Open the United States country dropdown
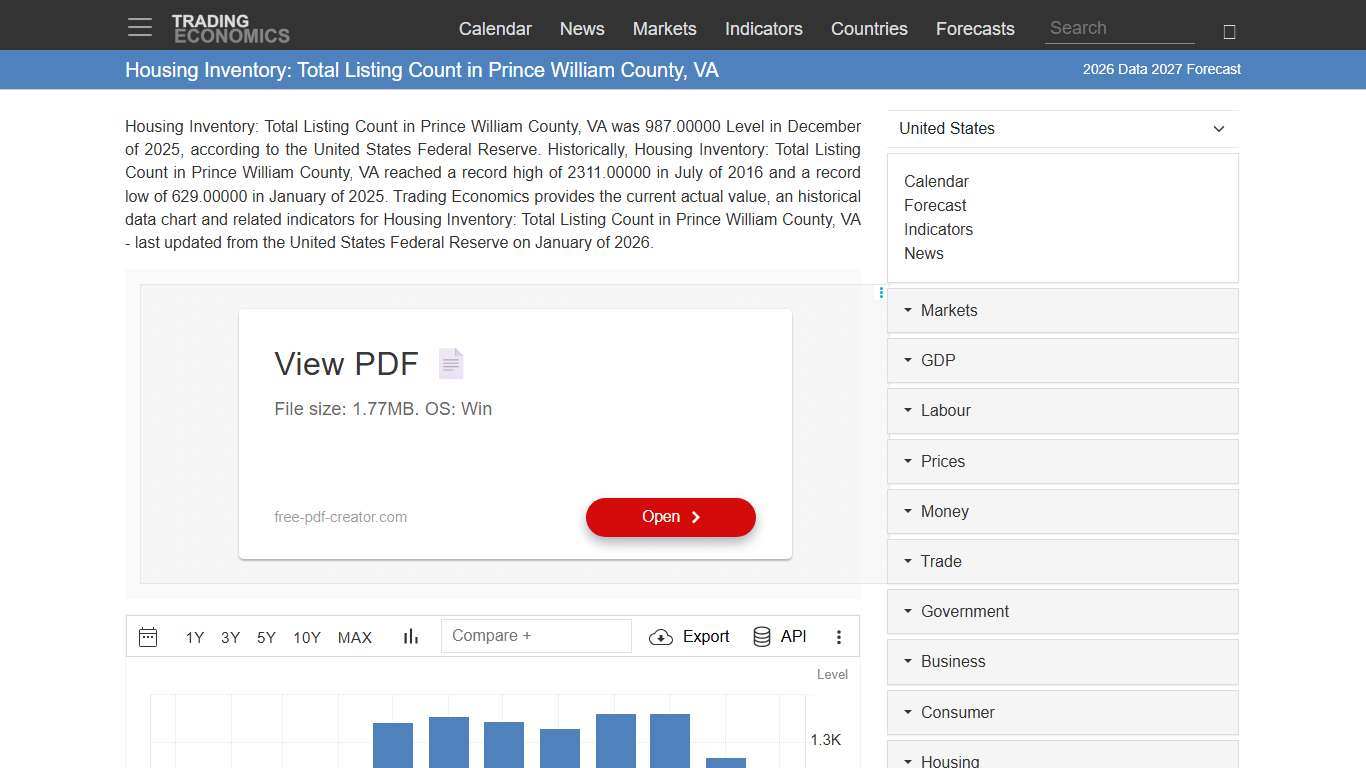Screen dimensions: 1366x768 point(1062,128)
